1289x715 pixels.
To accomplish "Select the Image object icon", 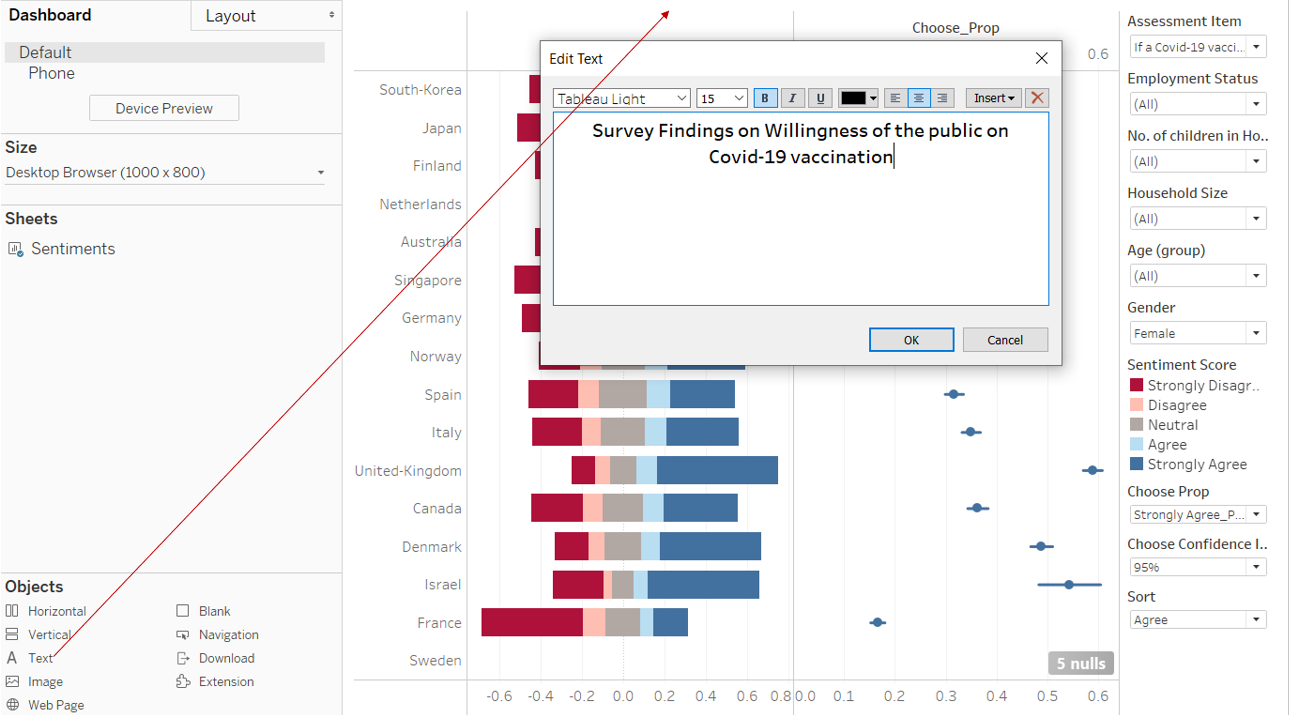I will click(x=13, y=682).
